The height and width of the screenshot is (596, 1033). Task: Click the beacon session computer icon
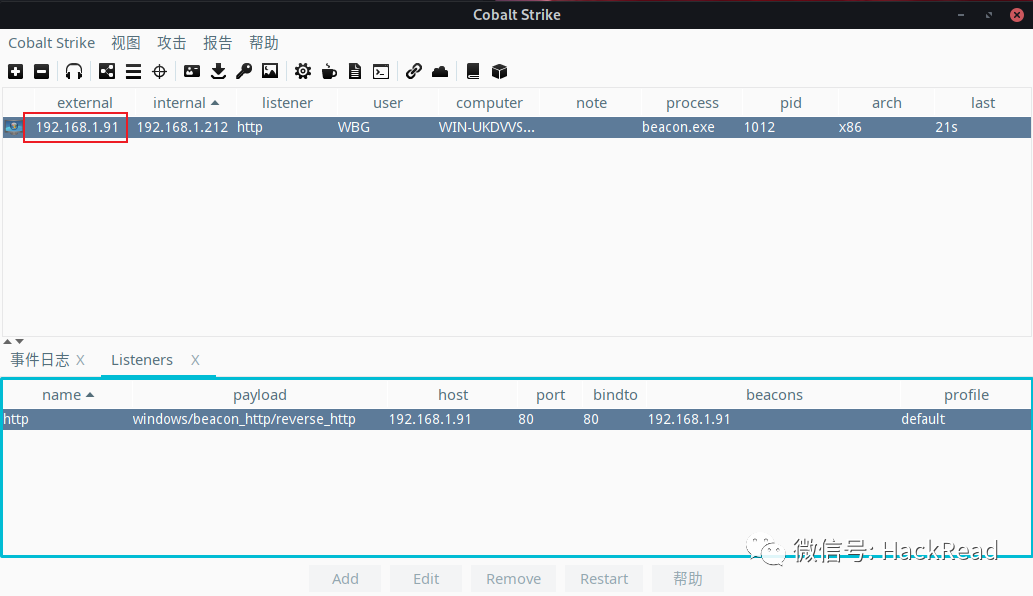13,127
